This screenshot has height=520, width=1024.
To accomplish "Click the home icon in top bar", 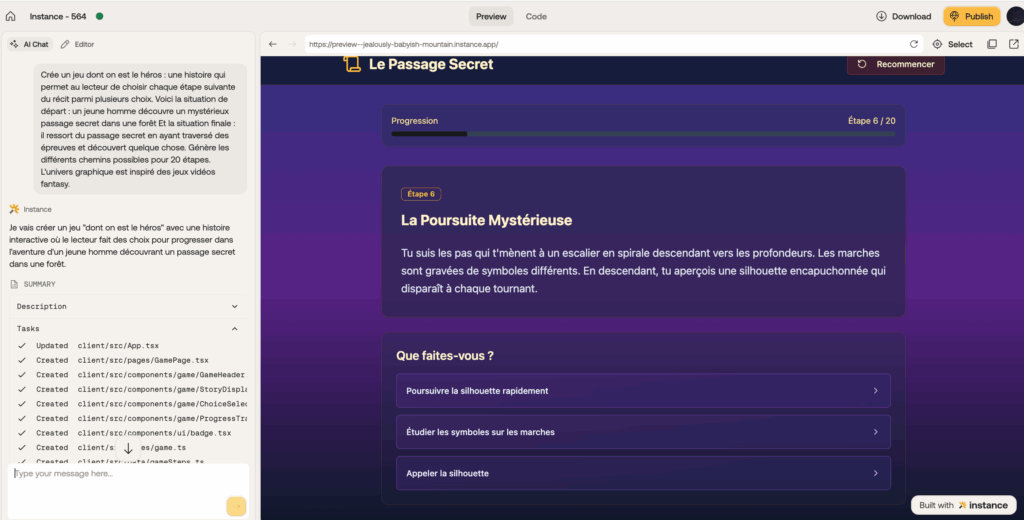I will (11, 16).
